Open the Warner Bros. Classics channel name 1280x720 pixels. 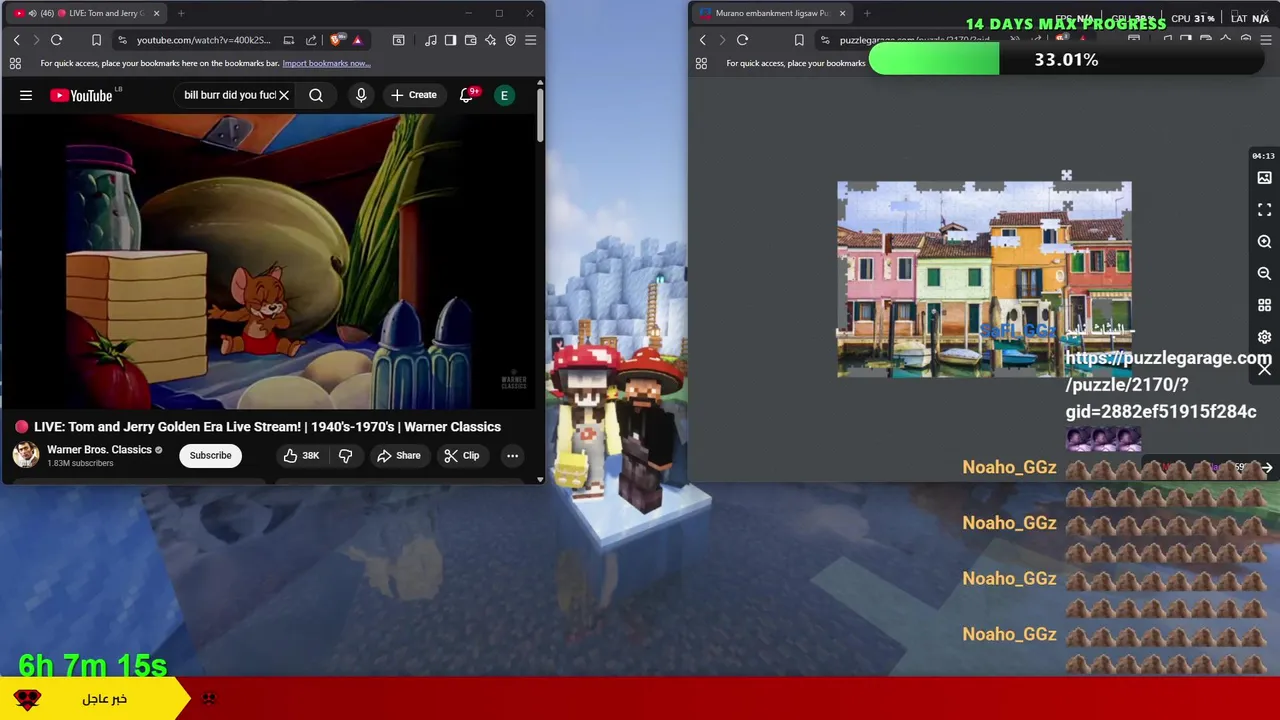pos(99,450)
